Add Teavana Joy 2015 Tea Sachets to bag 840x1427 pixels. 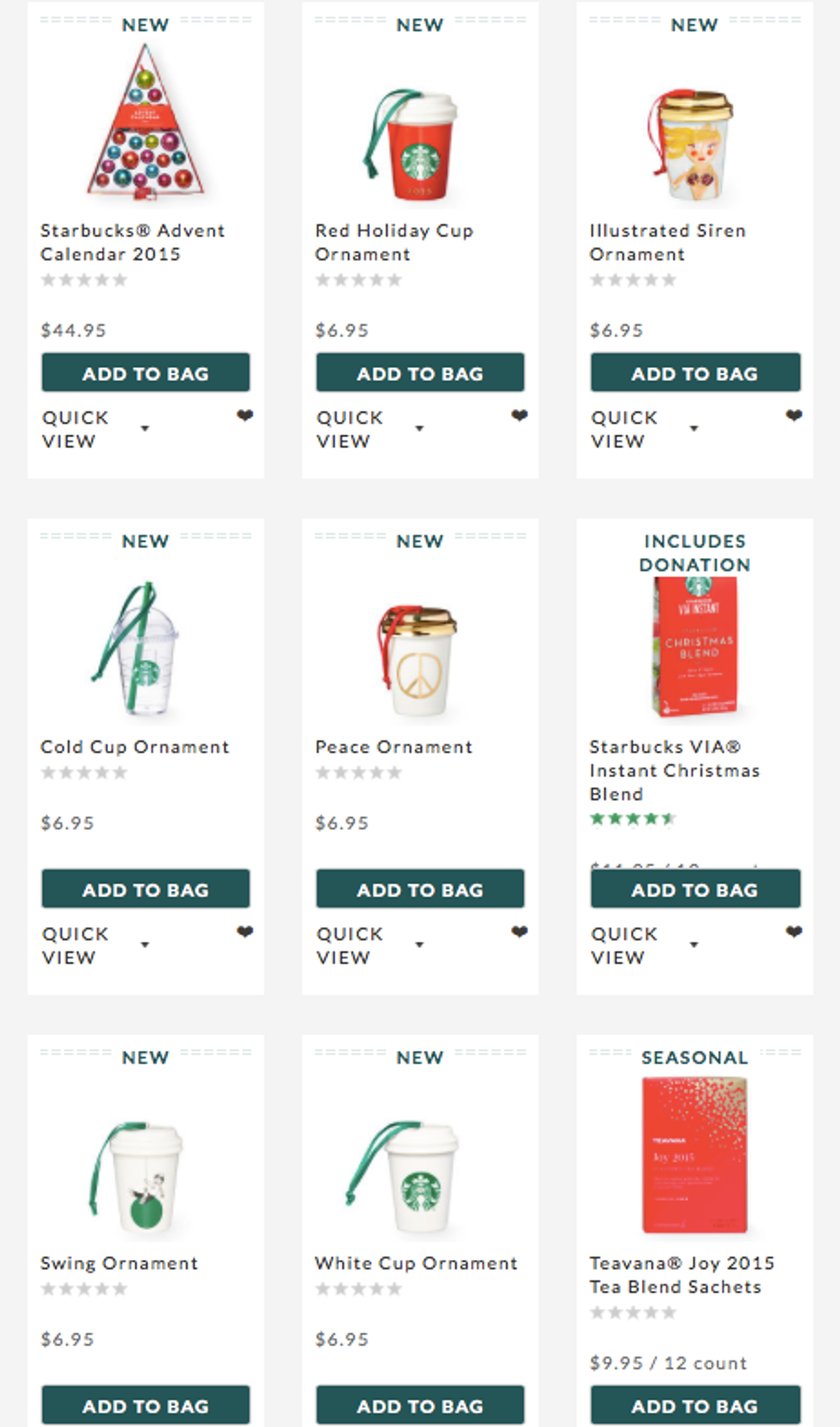(695, 1406)
